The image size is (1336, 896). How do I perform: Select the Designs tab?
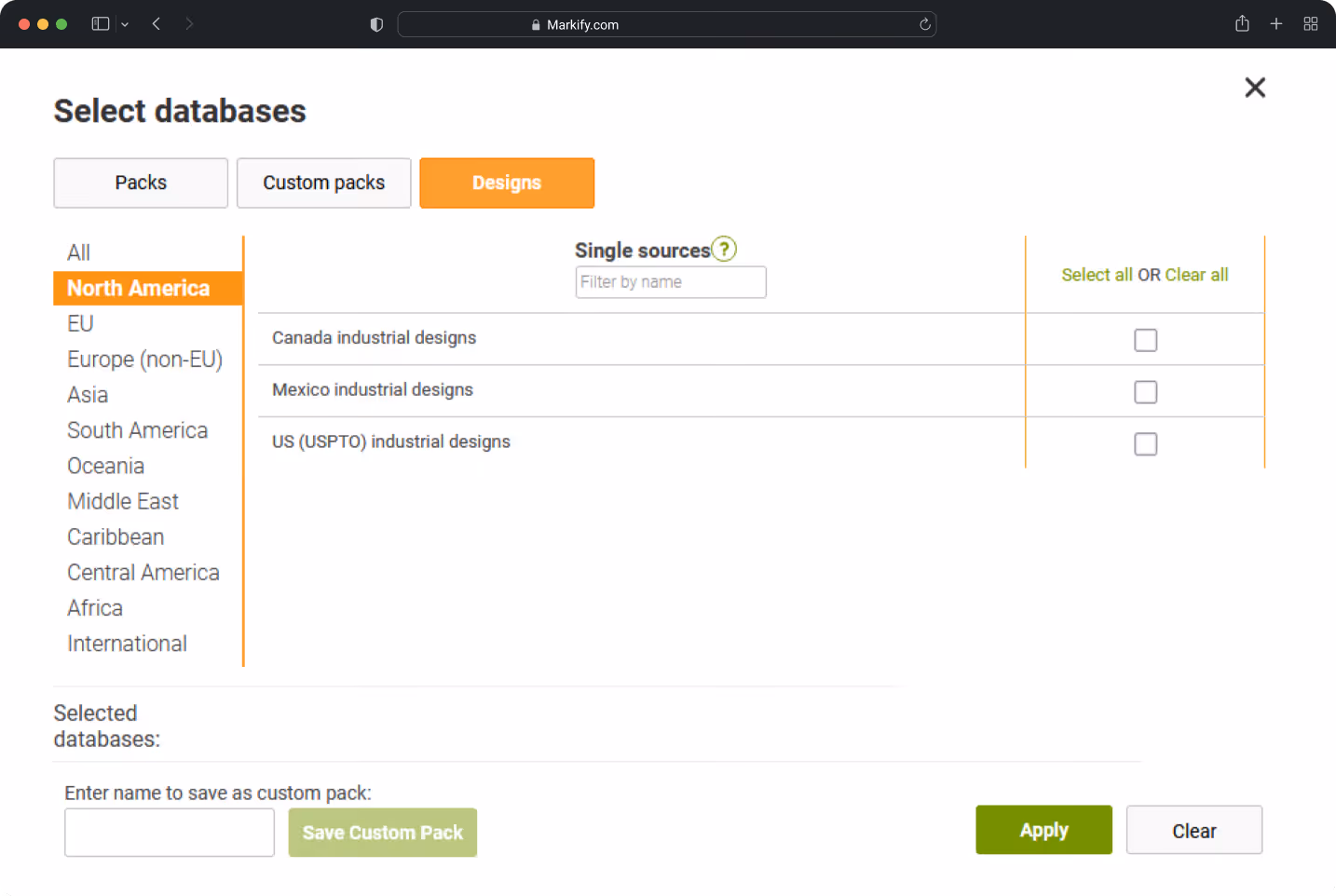tap(507, 183)
